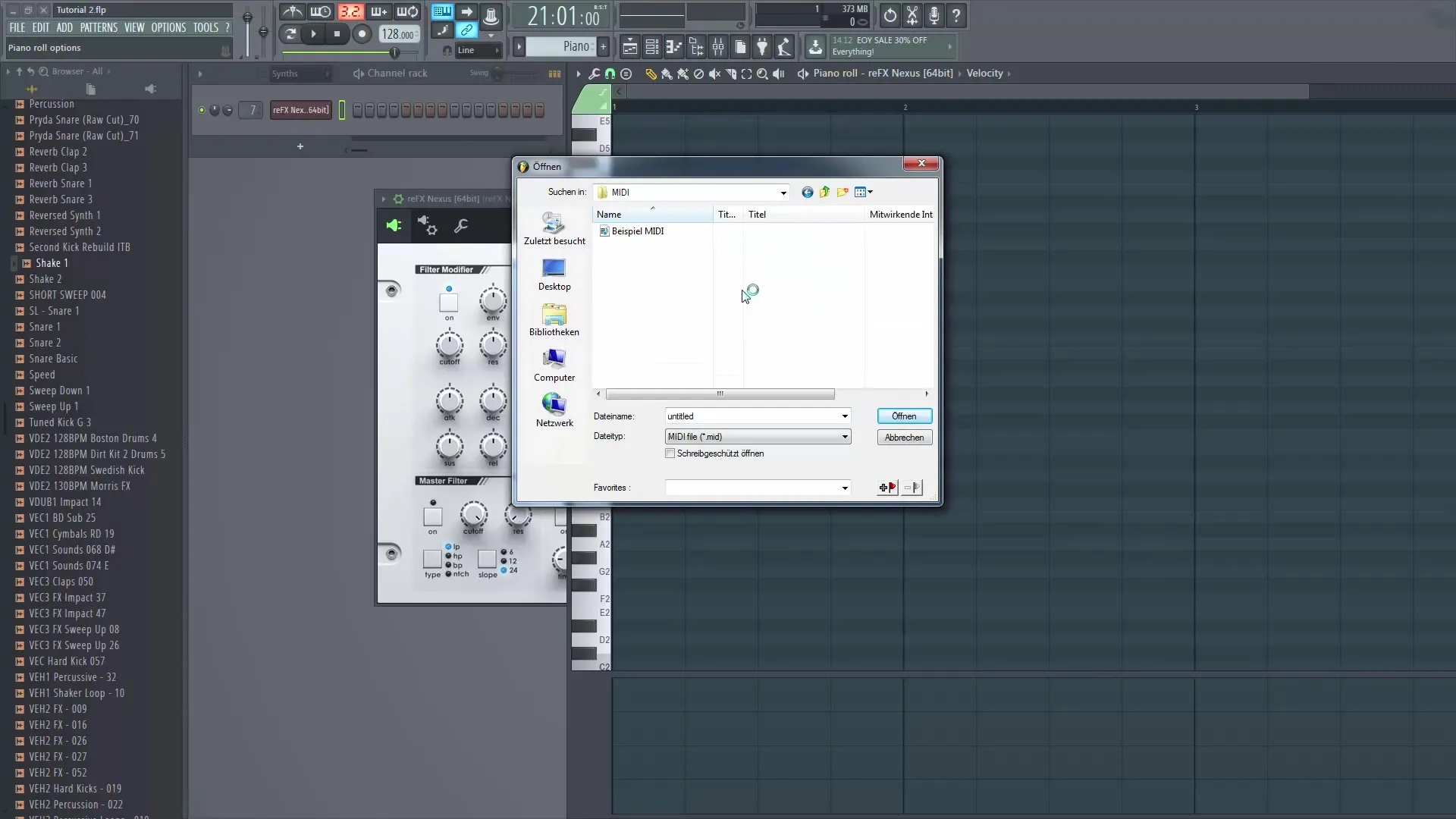This screenshot has height=819, width=1456.
Task: Click the Abbrechen button in the Öffnen dialog
Action: click(903, 437)
